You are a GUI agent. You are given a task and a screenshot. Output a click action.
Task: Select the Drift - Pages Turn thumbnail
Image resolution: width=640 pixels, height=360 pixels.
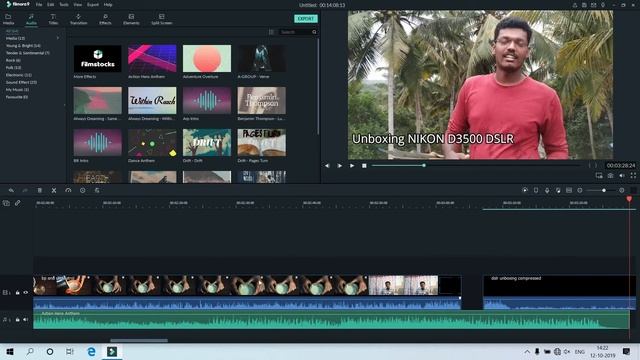(262, 142)
